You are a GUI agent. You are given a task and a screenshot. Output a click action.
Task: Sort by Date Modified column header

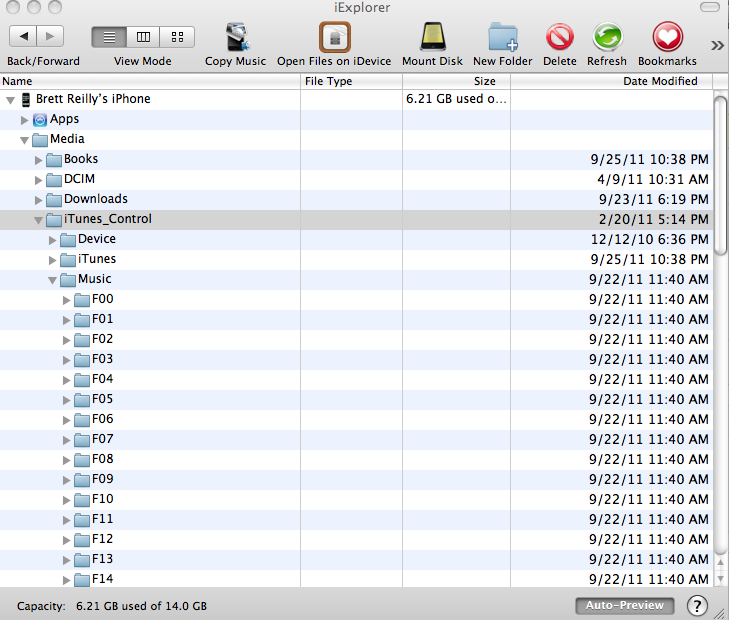[x=612, y=81]
